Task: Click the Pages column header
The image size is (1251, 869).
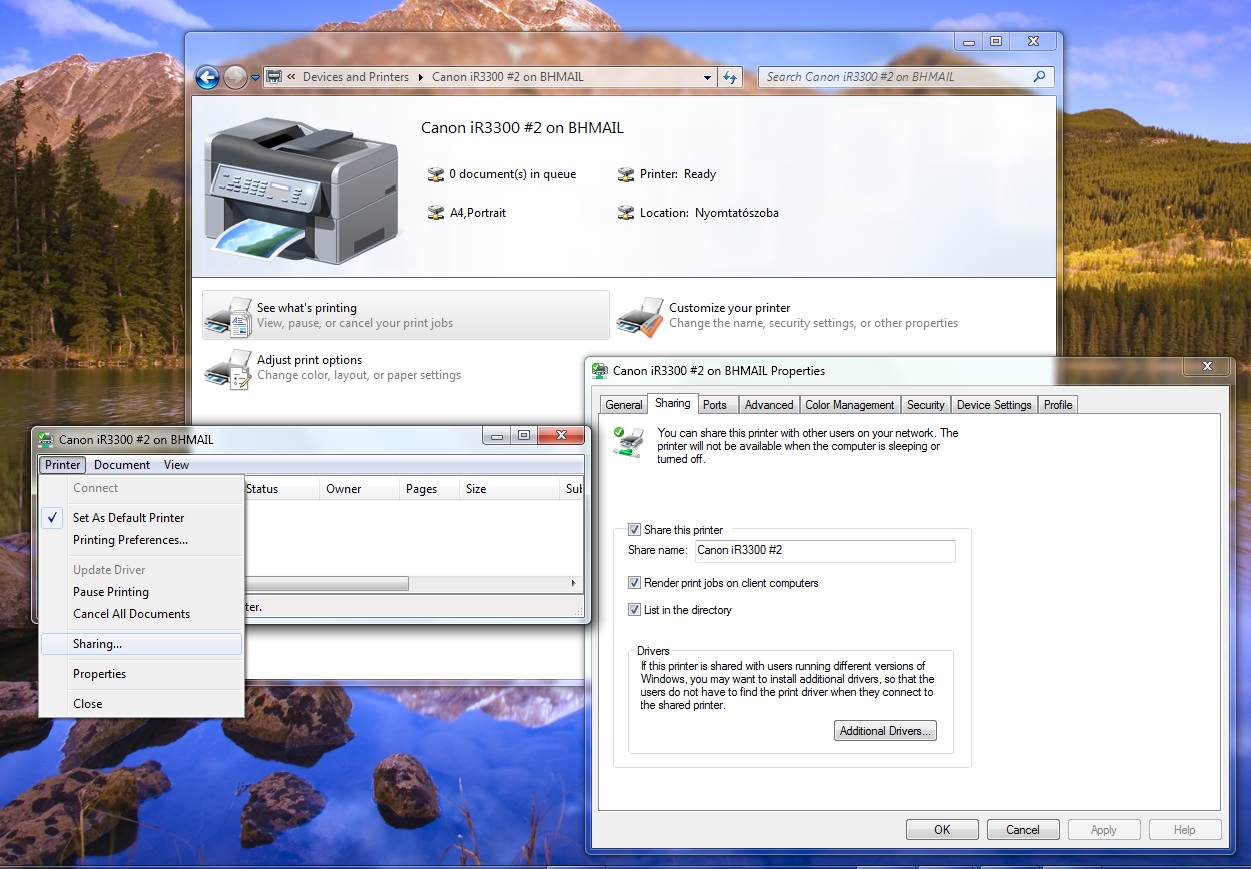Action: (430, 489)
